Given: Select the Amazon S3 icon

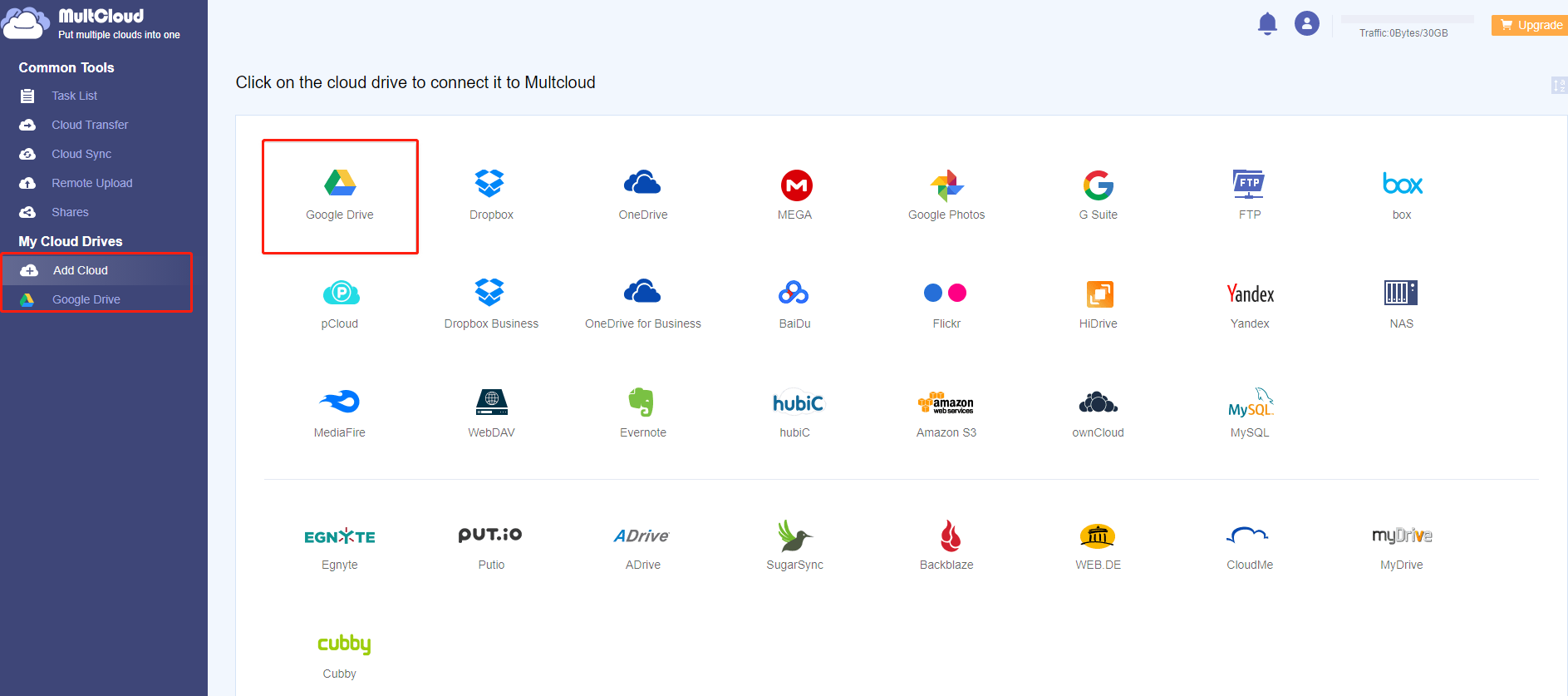Looking at the screenshot, I should [x=946, y=403].
